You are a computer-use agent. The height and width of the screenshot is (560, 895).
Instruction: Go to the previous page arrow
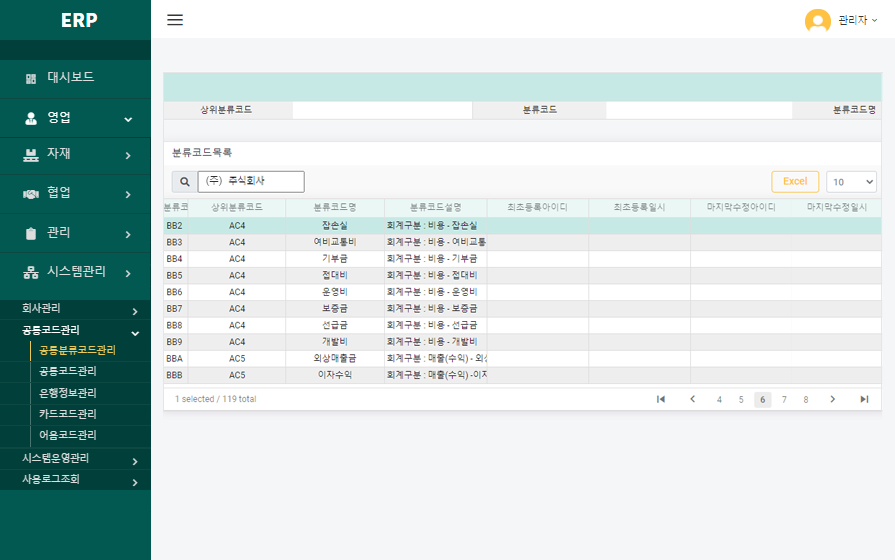point(692,399)
